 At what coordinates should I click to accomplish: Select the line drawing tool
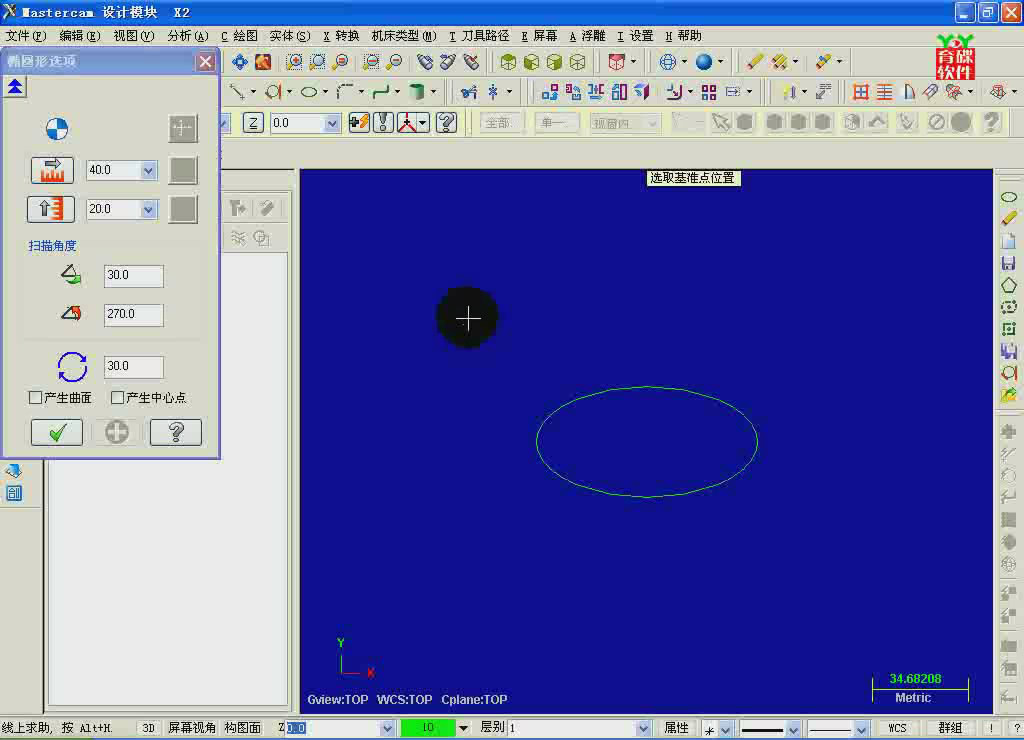pyautogui.click(x=237, y=92)
